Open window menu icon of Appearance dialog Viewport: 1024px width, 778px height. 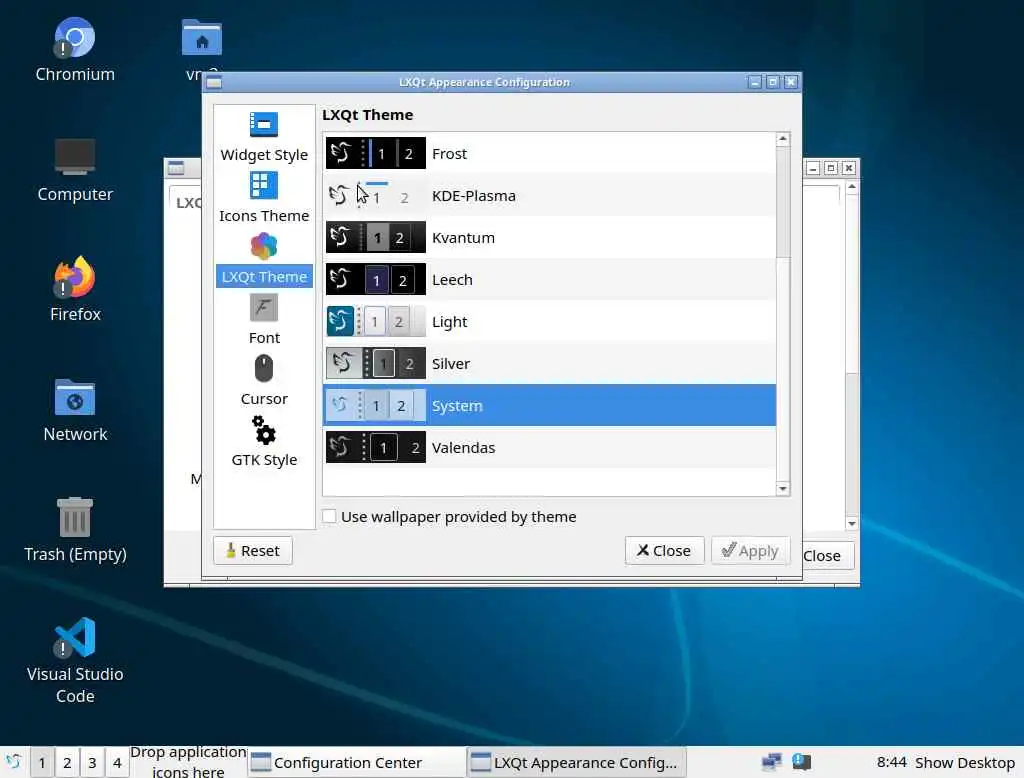point(214,82)
